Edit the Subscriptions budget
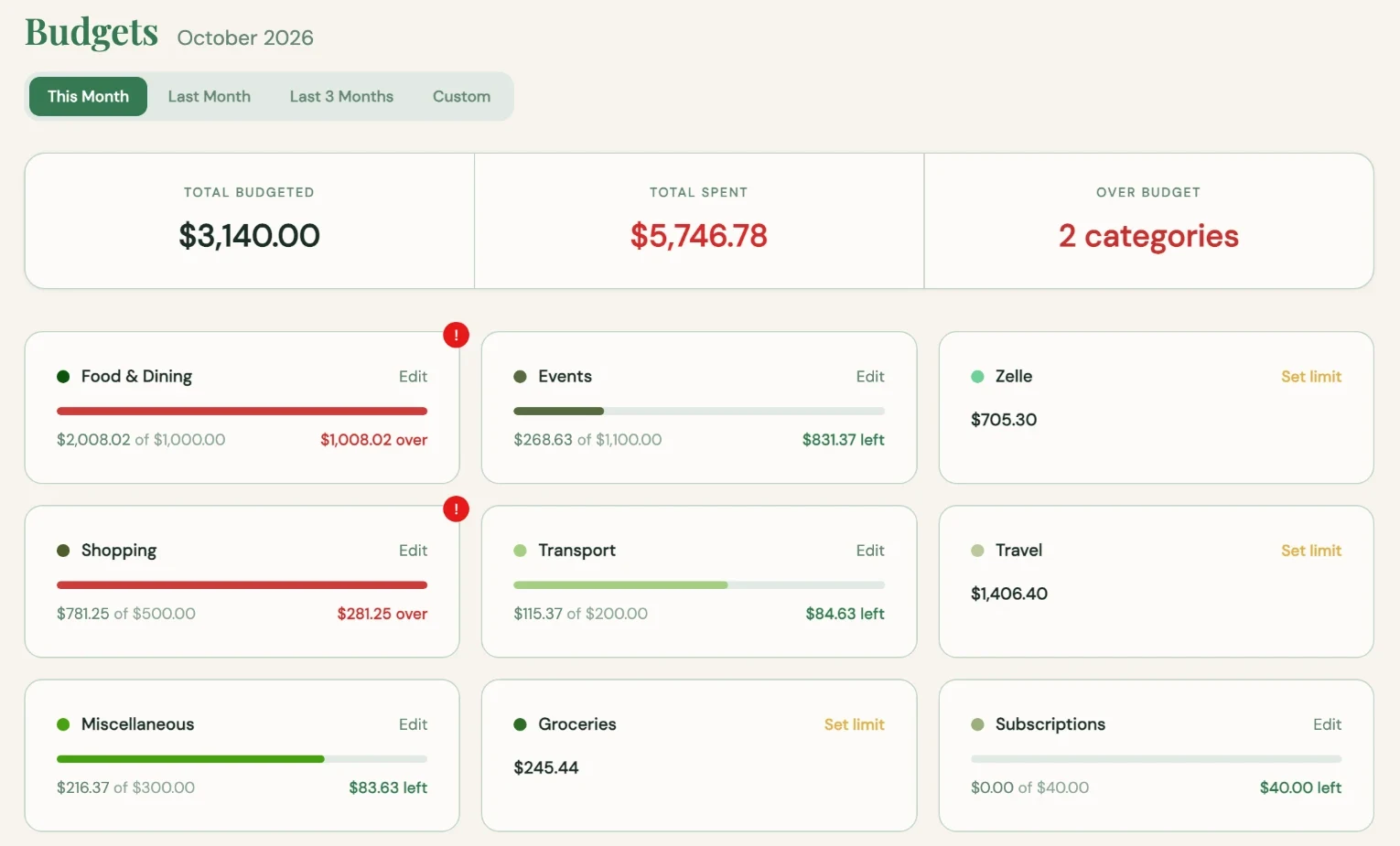 point(1327,723)
